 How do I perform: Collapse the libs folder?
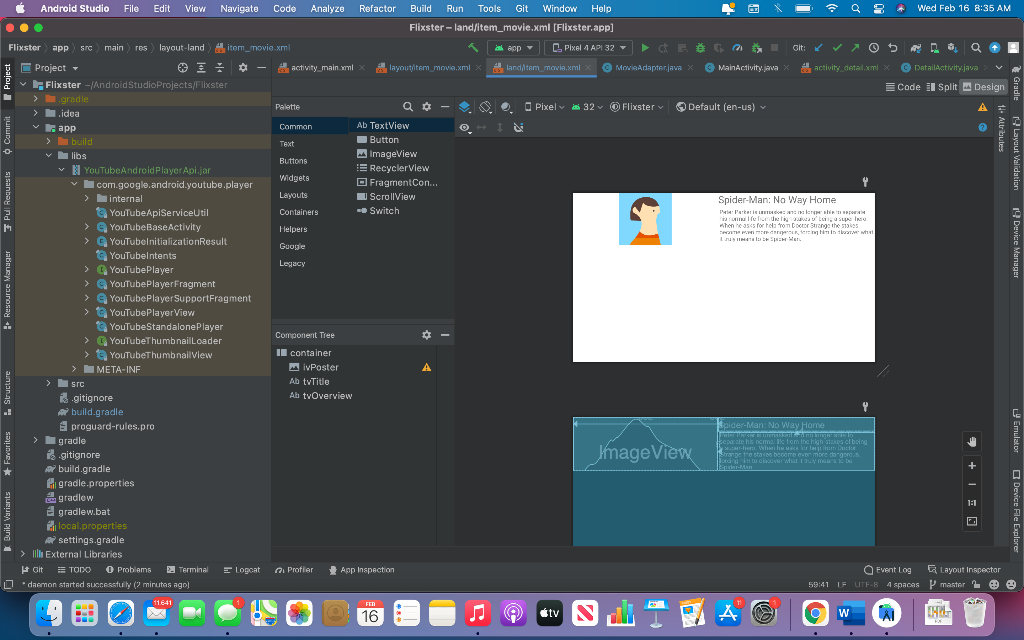(48, 156)
